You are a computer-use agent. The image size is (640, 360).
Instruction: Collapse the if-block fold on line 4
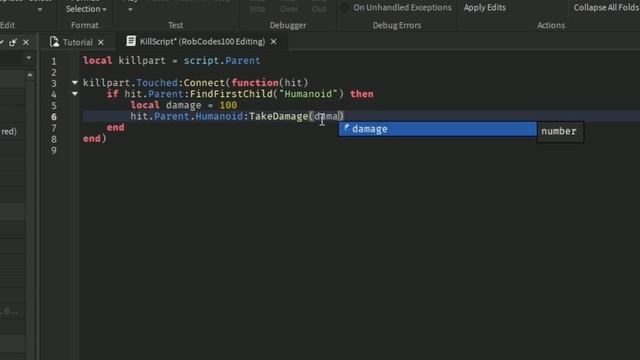pyautogui.click(x=75, y=93)
